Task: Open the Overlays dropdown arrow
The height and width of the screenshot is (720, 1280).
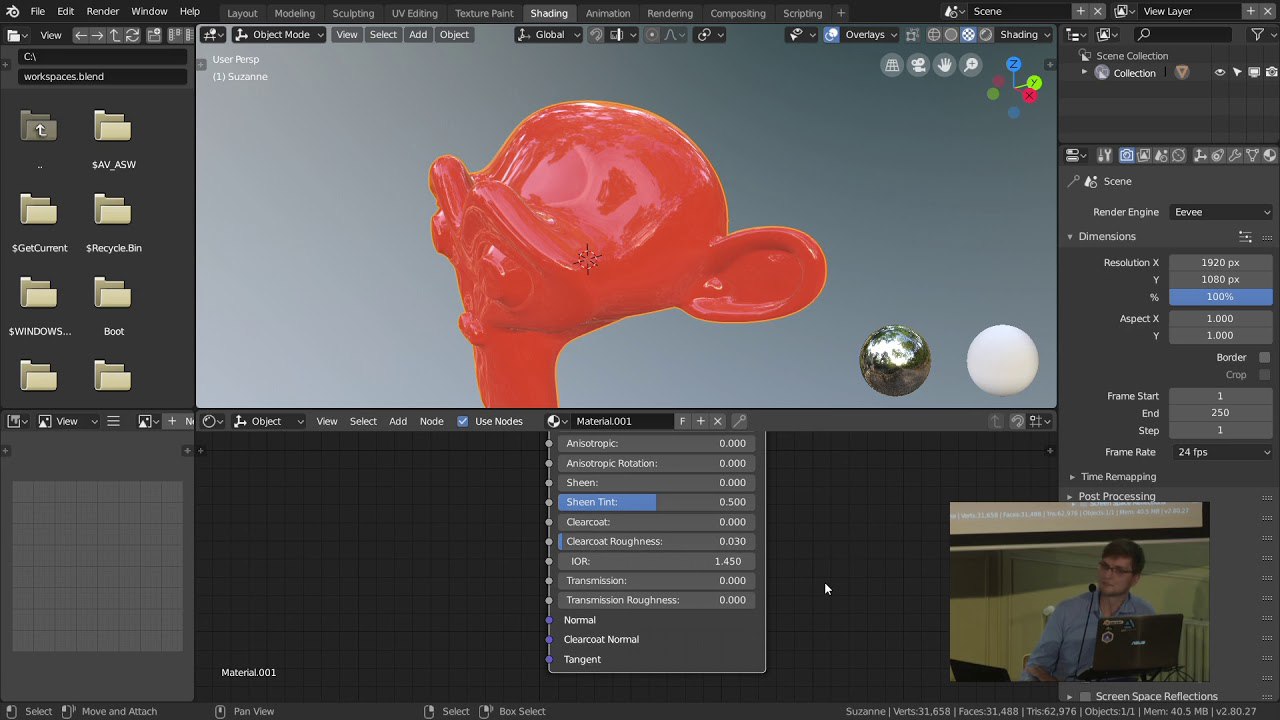Action: coord(893,34)
